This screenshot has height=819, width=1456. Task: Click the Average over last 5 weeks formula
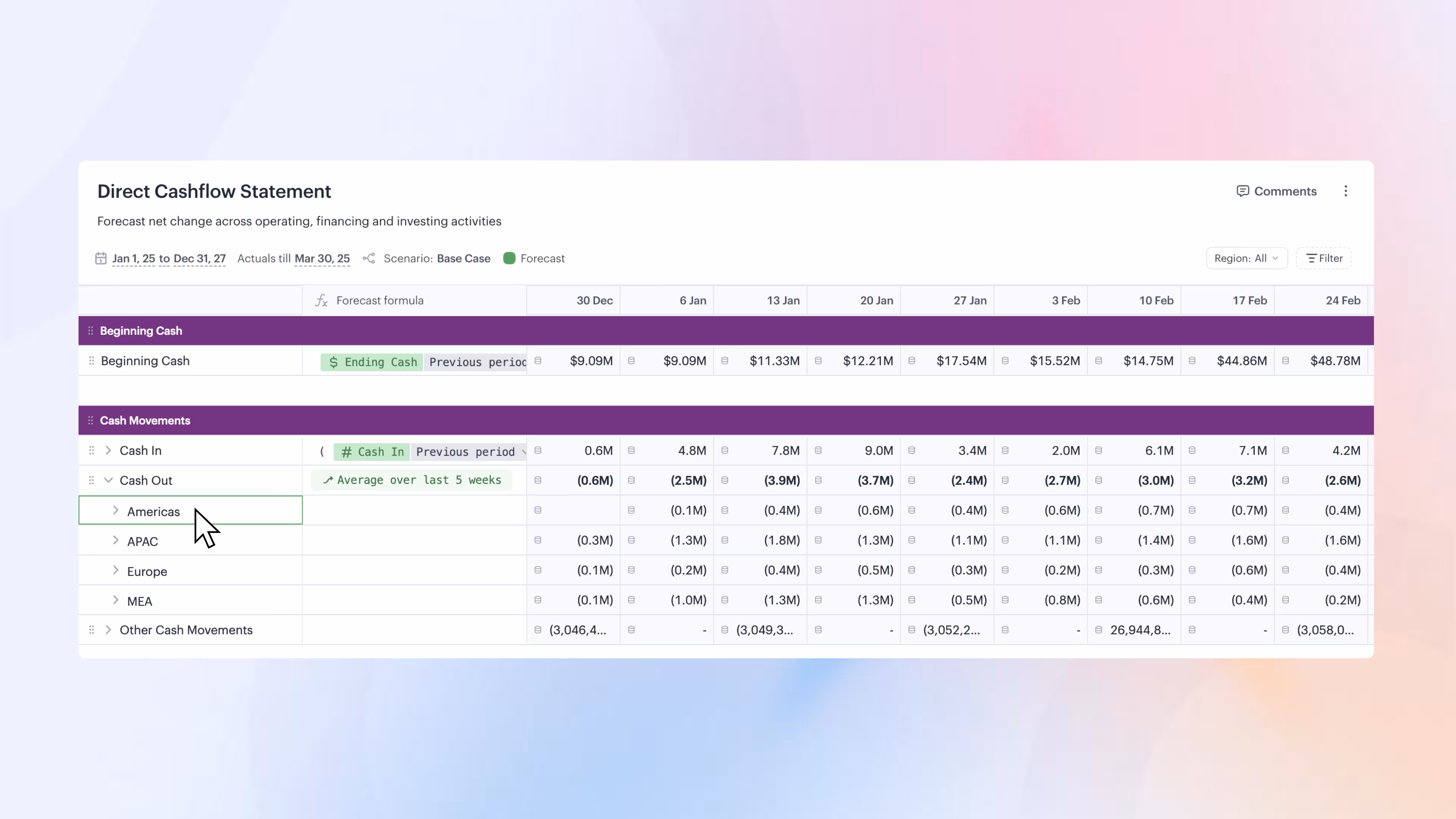point(412,480)
